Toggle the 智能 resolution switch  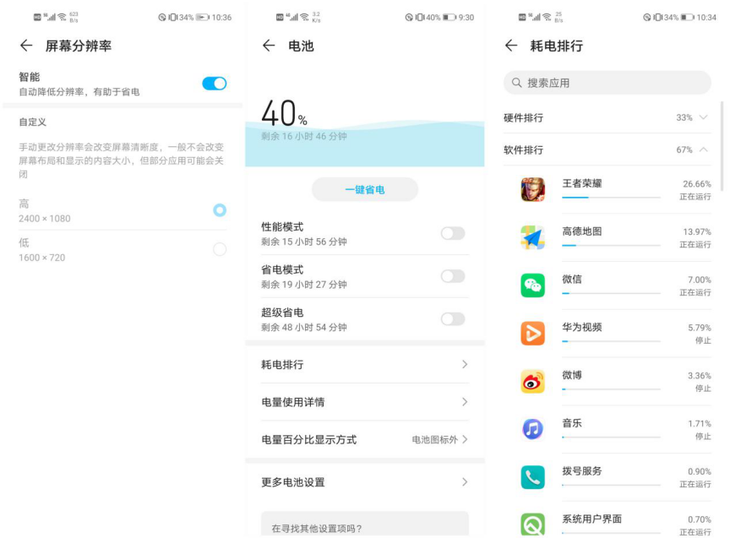214,84
